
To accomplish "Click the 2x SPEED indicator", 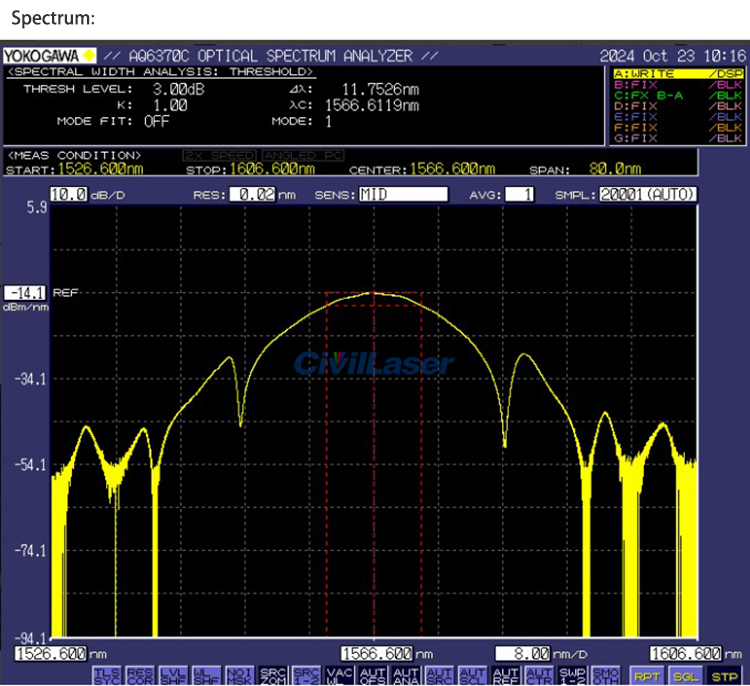I will coord(220,155).
